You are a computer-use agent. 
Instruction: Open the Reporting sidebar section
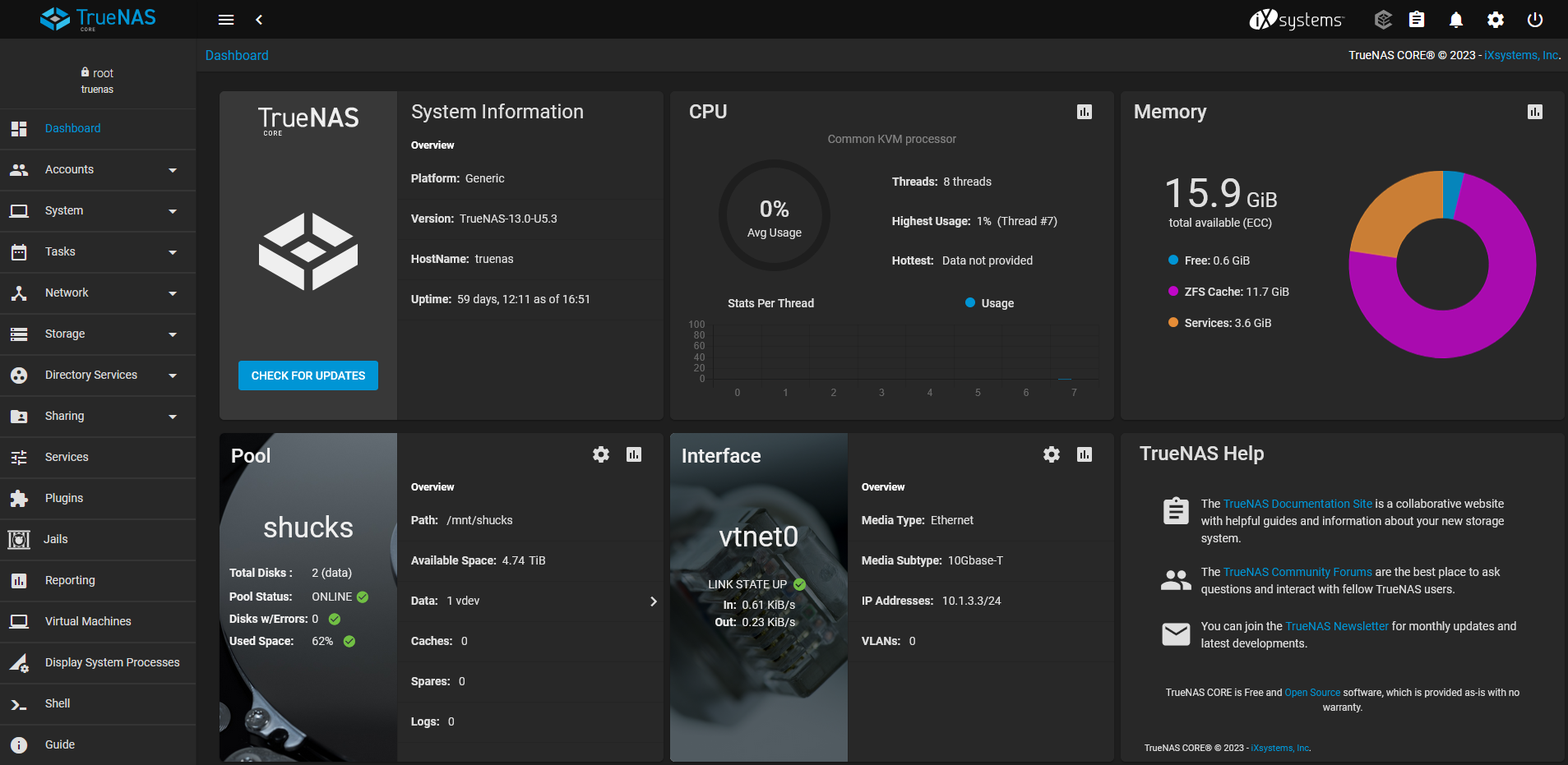(x=71, y=580)
